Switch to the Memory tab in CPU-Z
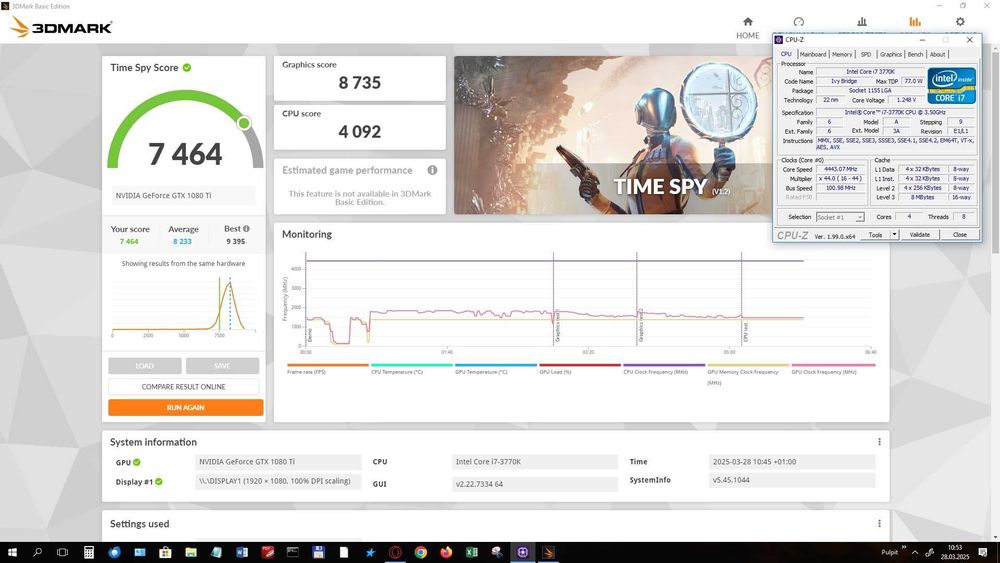The height and width of the screenshot is (563, 1000). (x=842, y=54)
